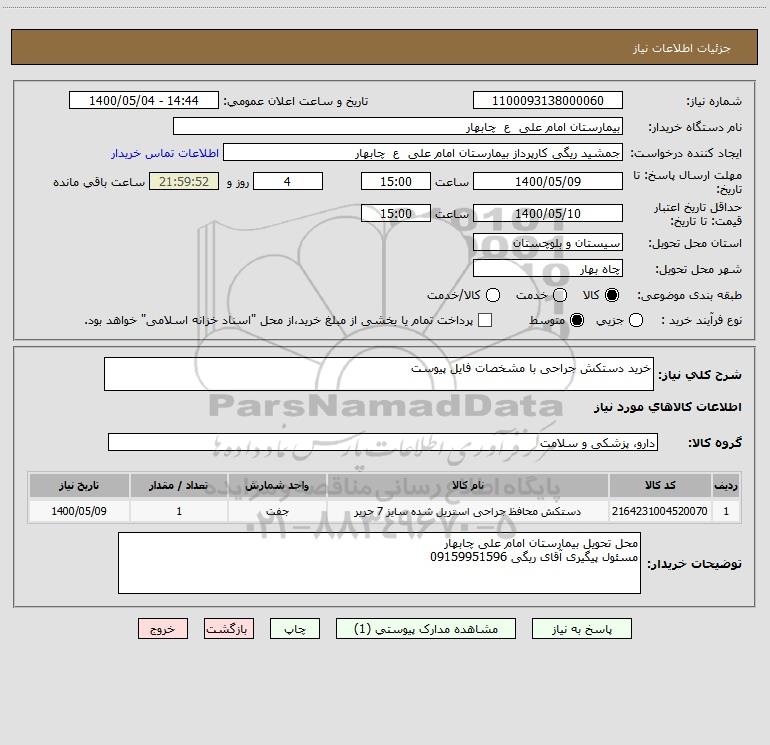Viewport: 770px width, 745px height.
Task: Click the product name cell دستکش محافظ جراحی
Action: (x=468, y=511)
